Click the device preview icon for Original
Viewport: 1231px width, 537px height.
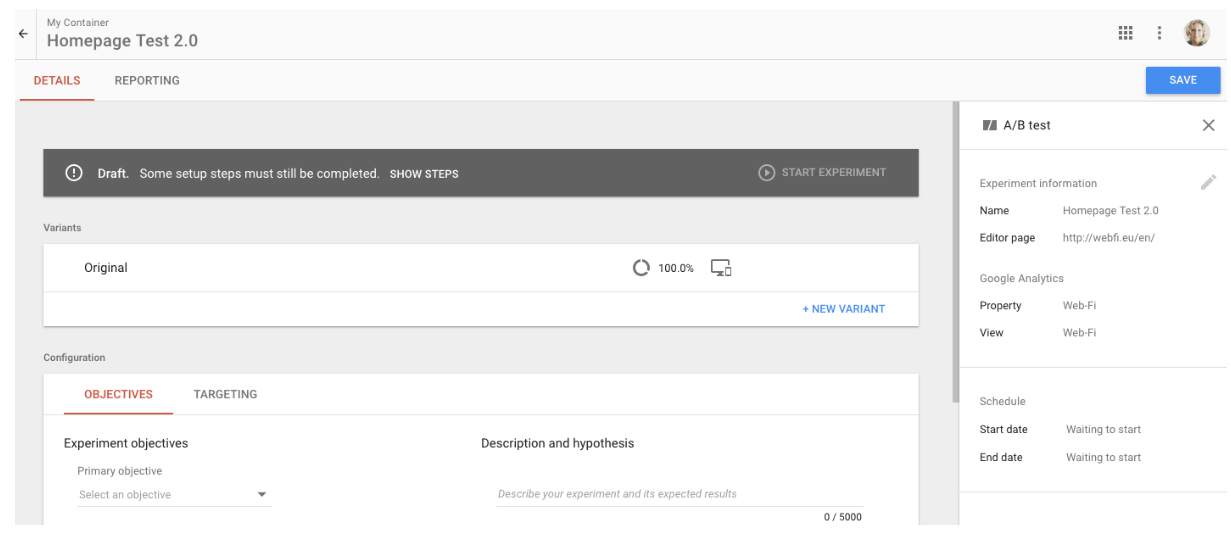[x=721, y=268]
